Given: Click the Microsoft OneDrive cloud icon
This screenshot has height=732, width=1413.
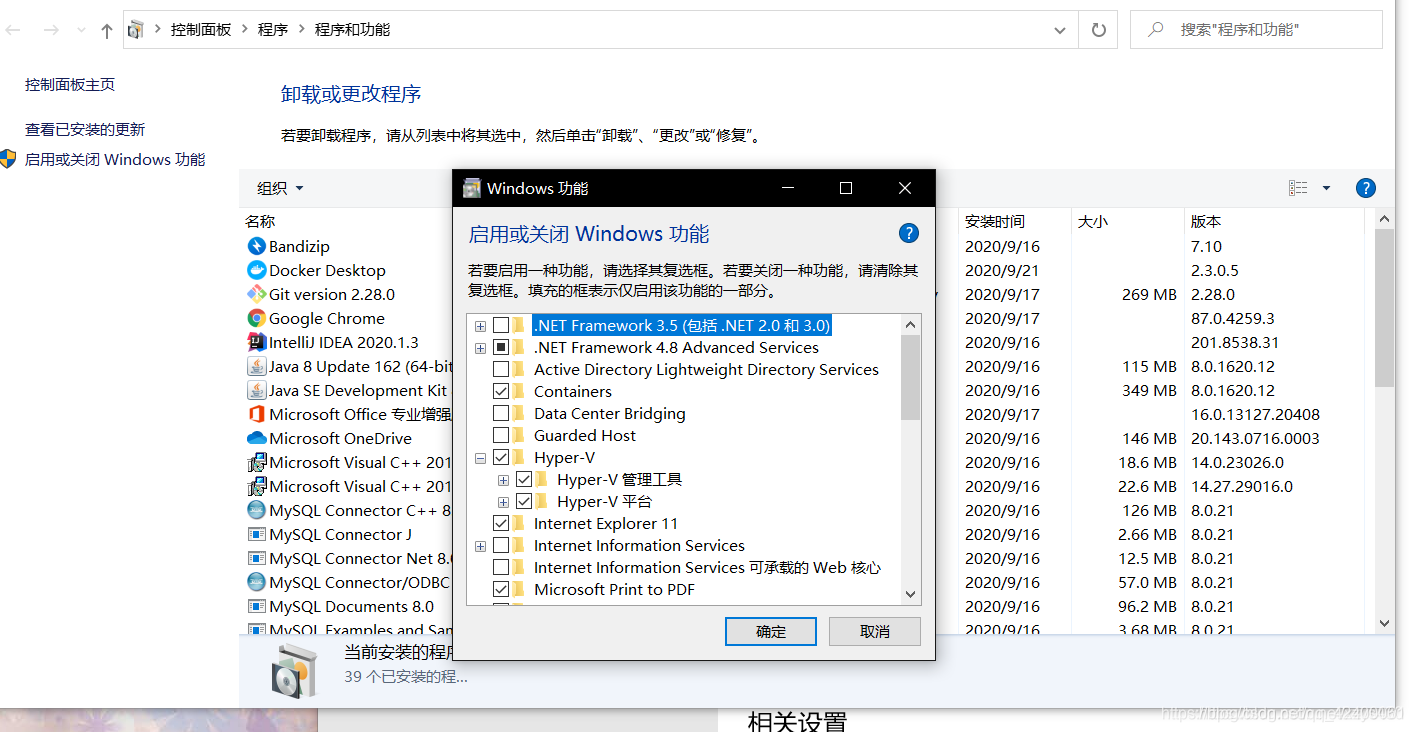Looking at the screenshot, I should [x=256, y=438].
